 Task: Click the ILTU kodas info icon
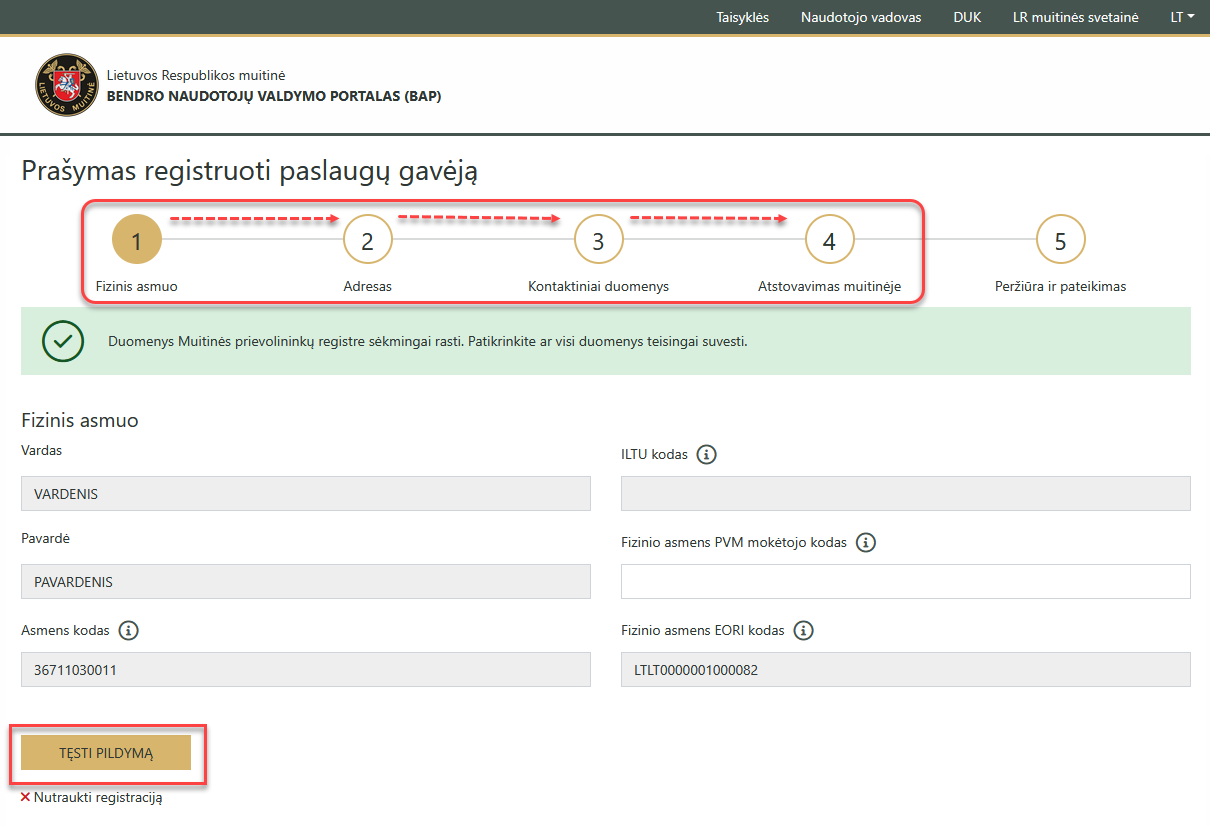pos(708,454)
